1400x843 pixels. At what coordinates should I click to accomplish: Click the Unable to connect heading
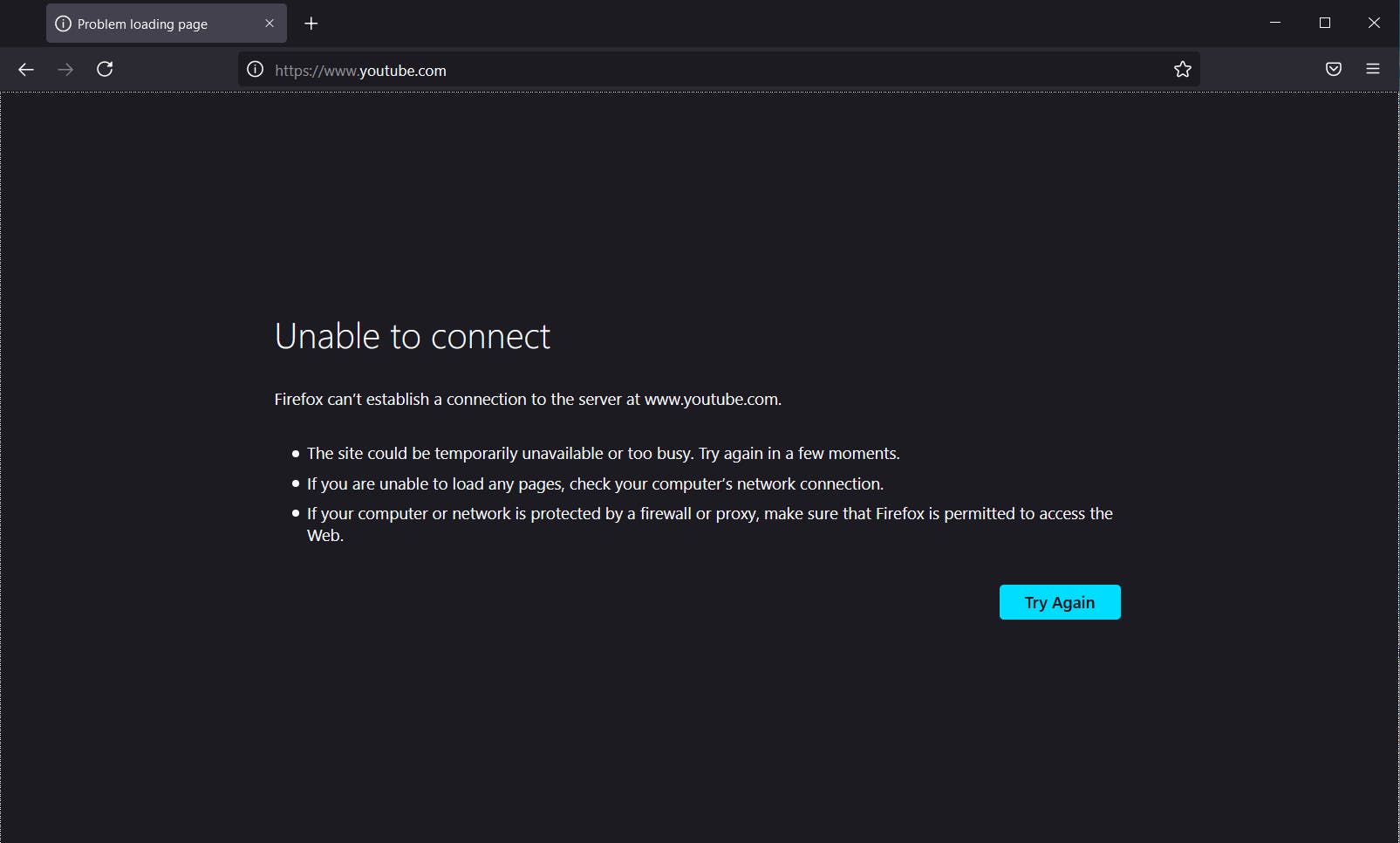(x=413, y=337)
